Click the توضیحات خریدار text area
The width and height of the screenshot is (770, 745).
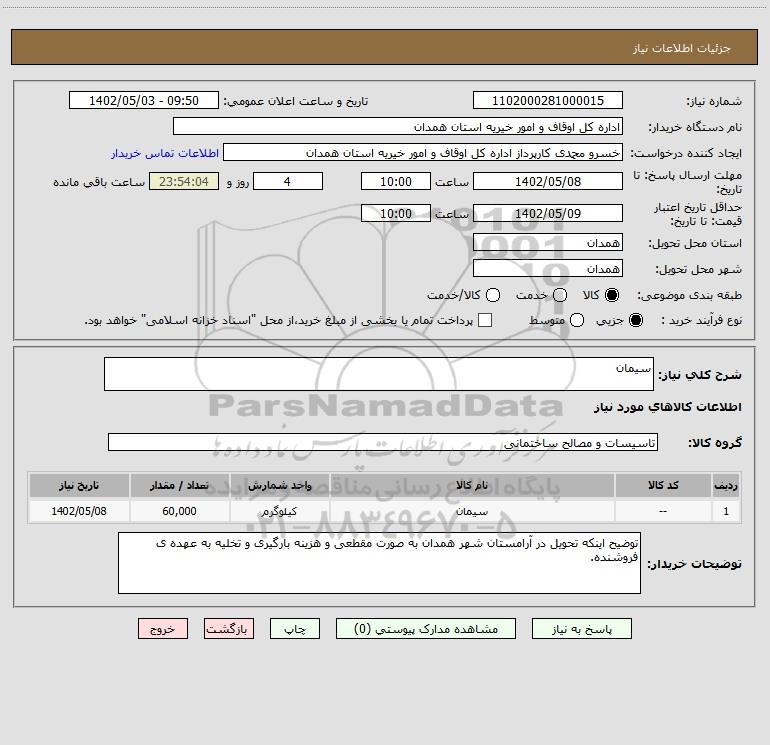click(379, 563)
